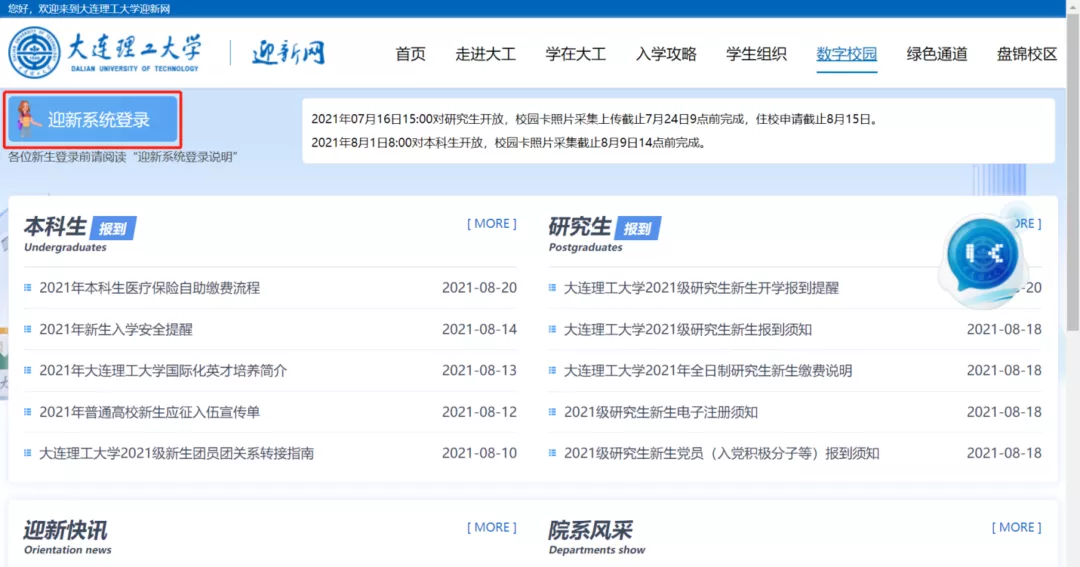Open the 迎新系统登录说明 notice link
1080x567 pixels.
click(x=186, y=157)
